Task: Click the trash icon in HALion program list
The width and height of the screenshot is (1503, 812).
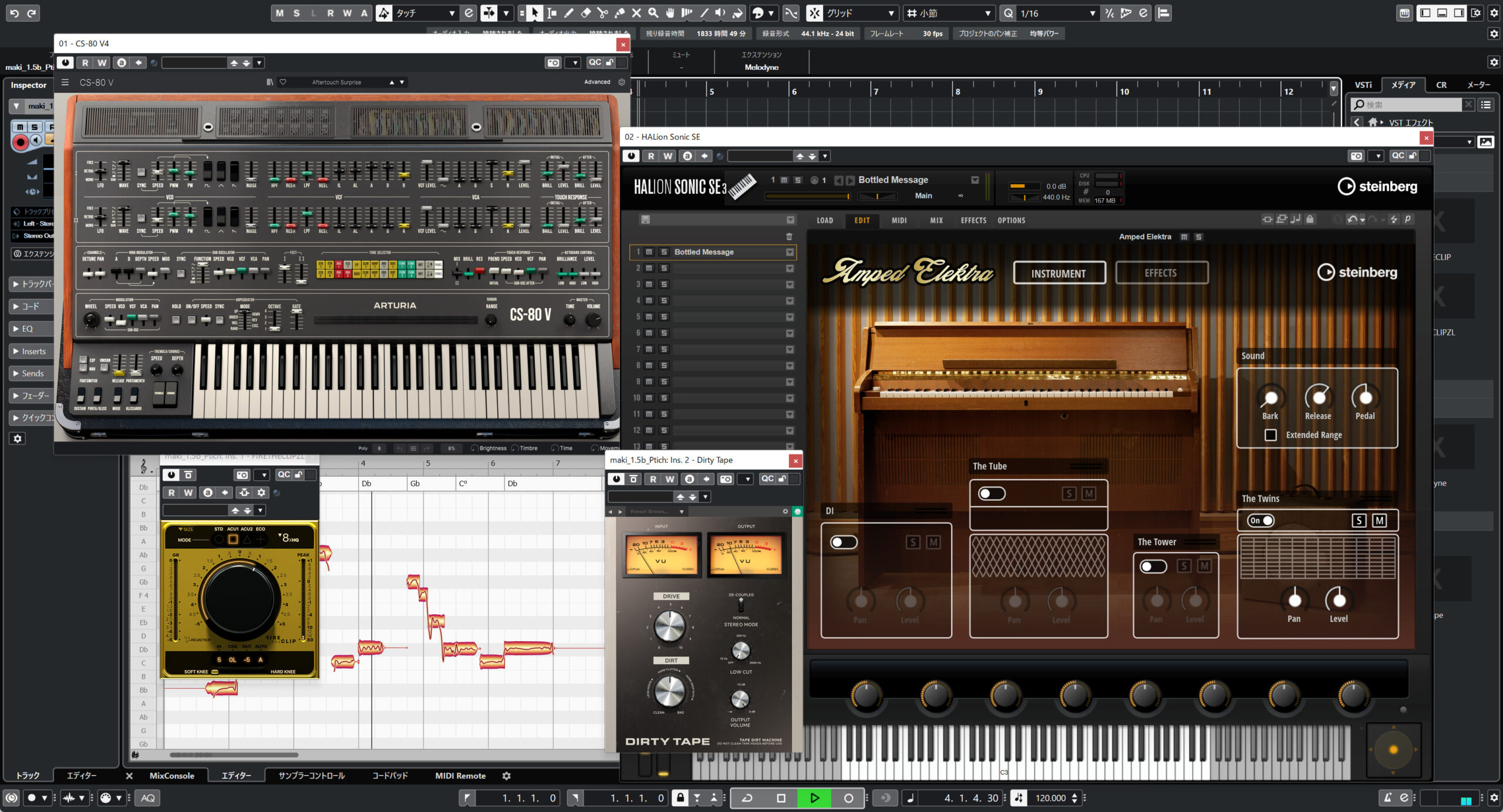Action: [788, 235]
